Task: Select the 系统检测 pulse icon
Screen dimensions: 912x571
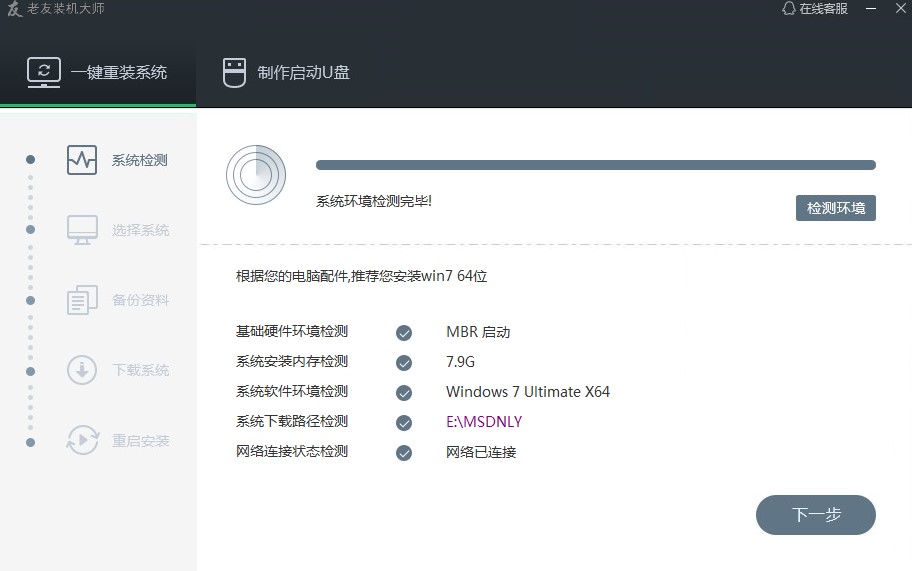Action: click(82, 160)
